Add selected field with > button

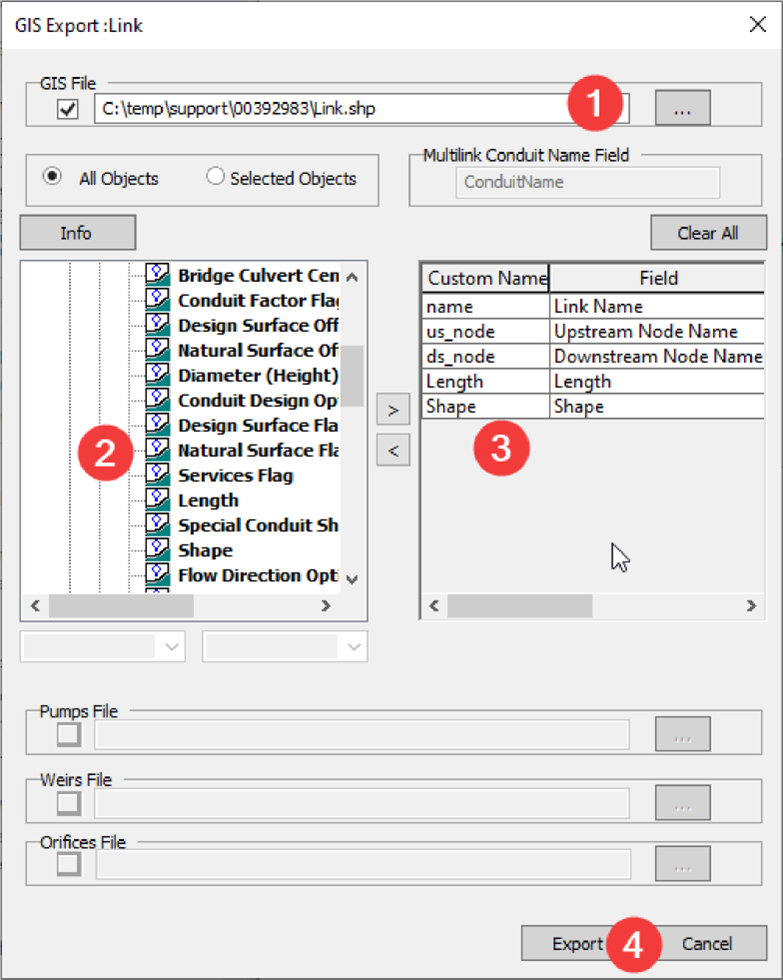click(393, 410)
